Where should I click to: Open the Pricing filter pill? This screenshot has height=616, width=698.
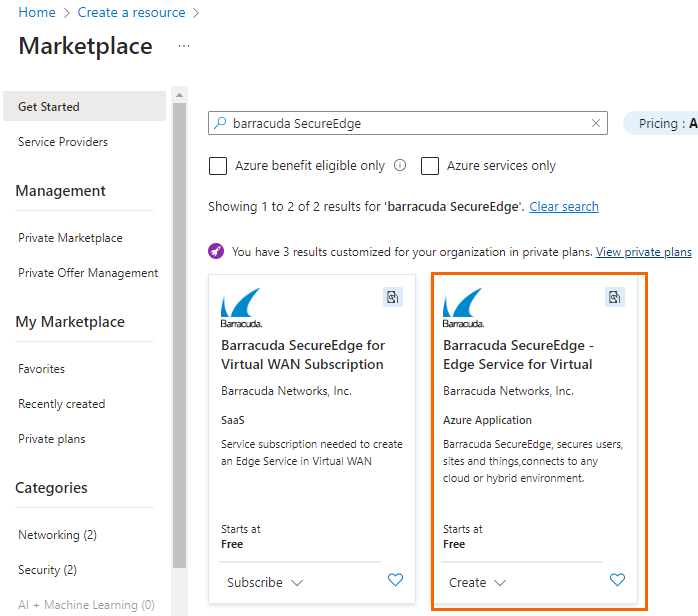[x=660, y=124]
